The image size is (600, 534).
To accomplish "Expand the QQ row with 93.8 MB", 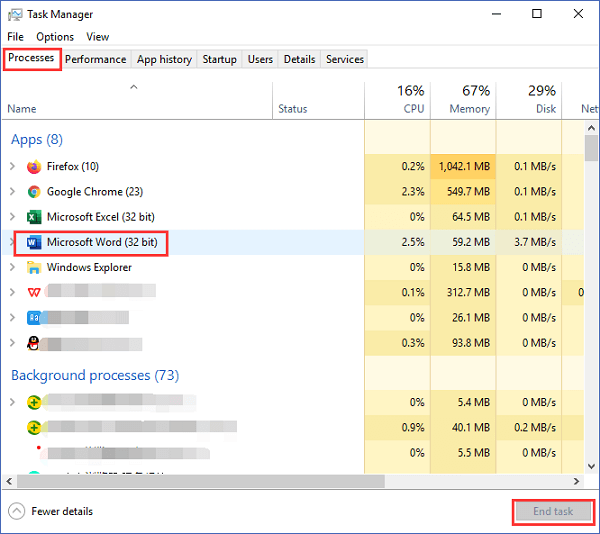I will (12, 343).
